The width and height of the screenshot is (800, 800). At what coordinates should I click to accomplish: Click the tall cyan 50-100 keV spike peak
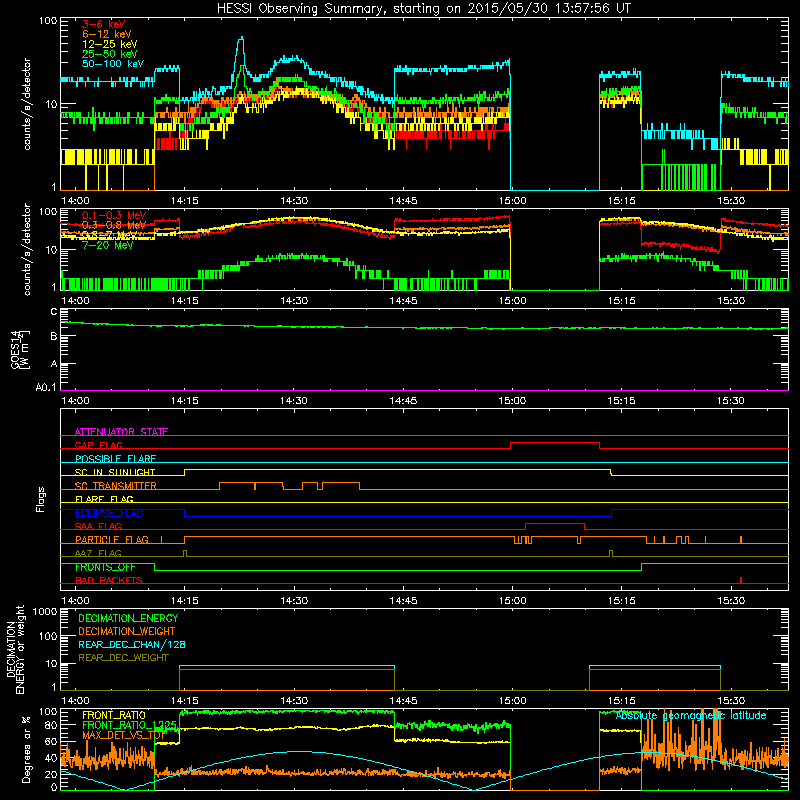pyautogui.click(x=241, y=39)
